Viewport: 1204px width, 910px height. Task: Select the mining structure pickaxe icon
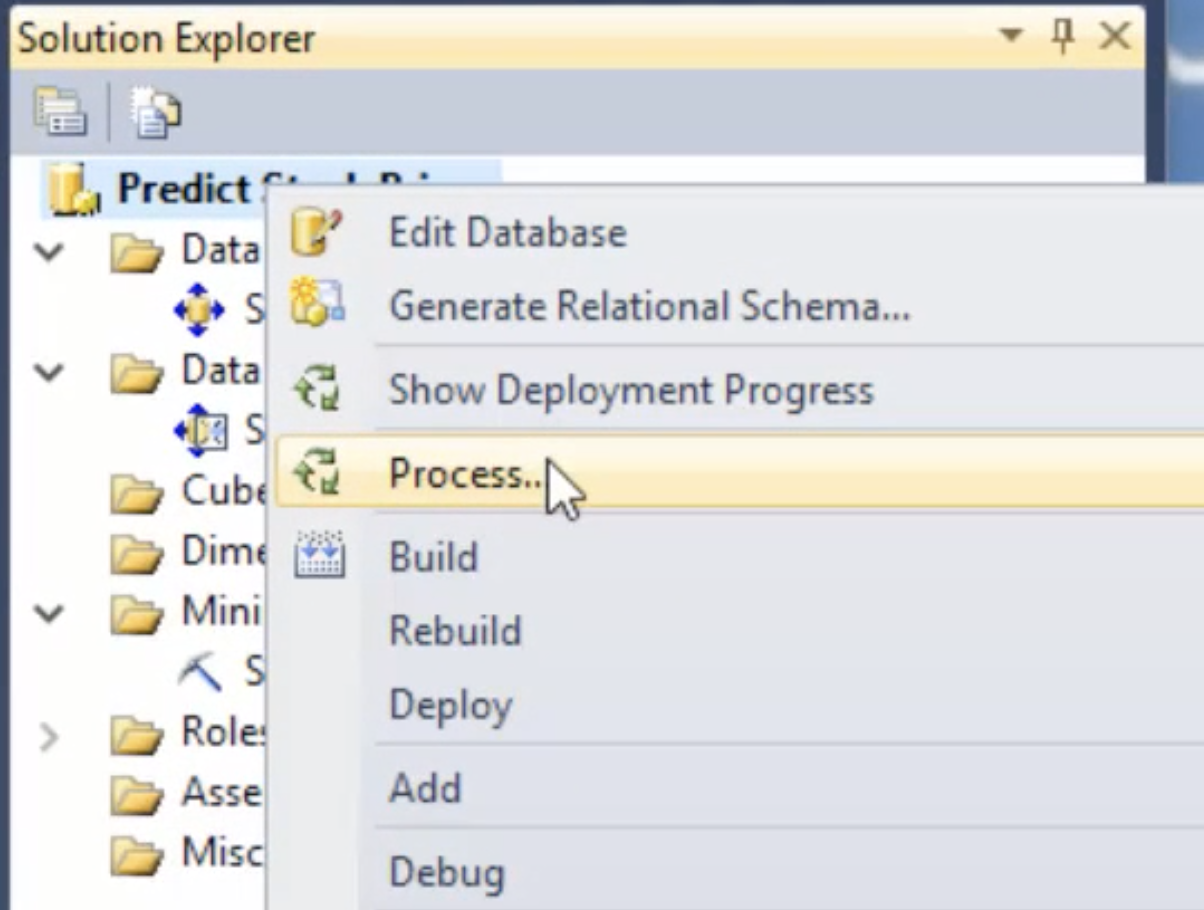click(200, 673)
